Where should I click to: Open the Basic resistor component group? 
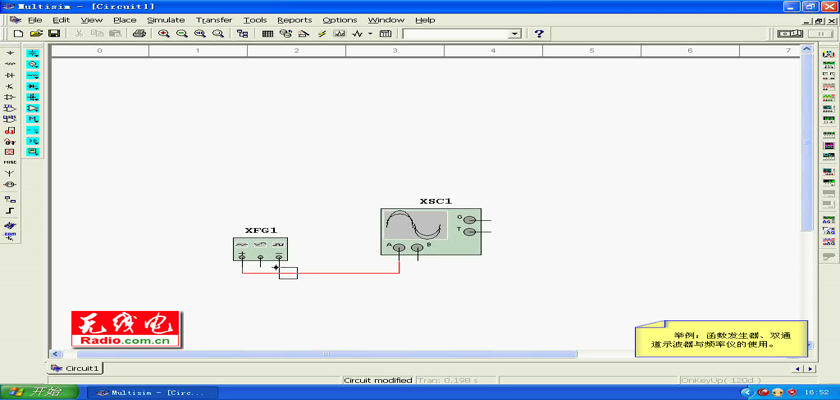coord(10,64)
